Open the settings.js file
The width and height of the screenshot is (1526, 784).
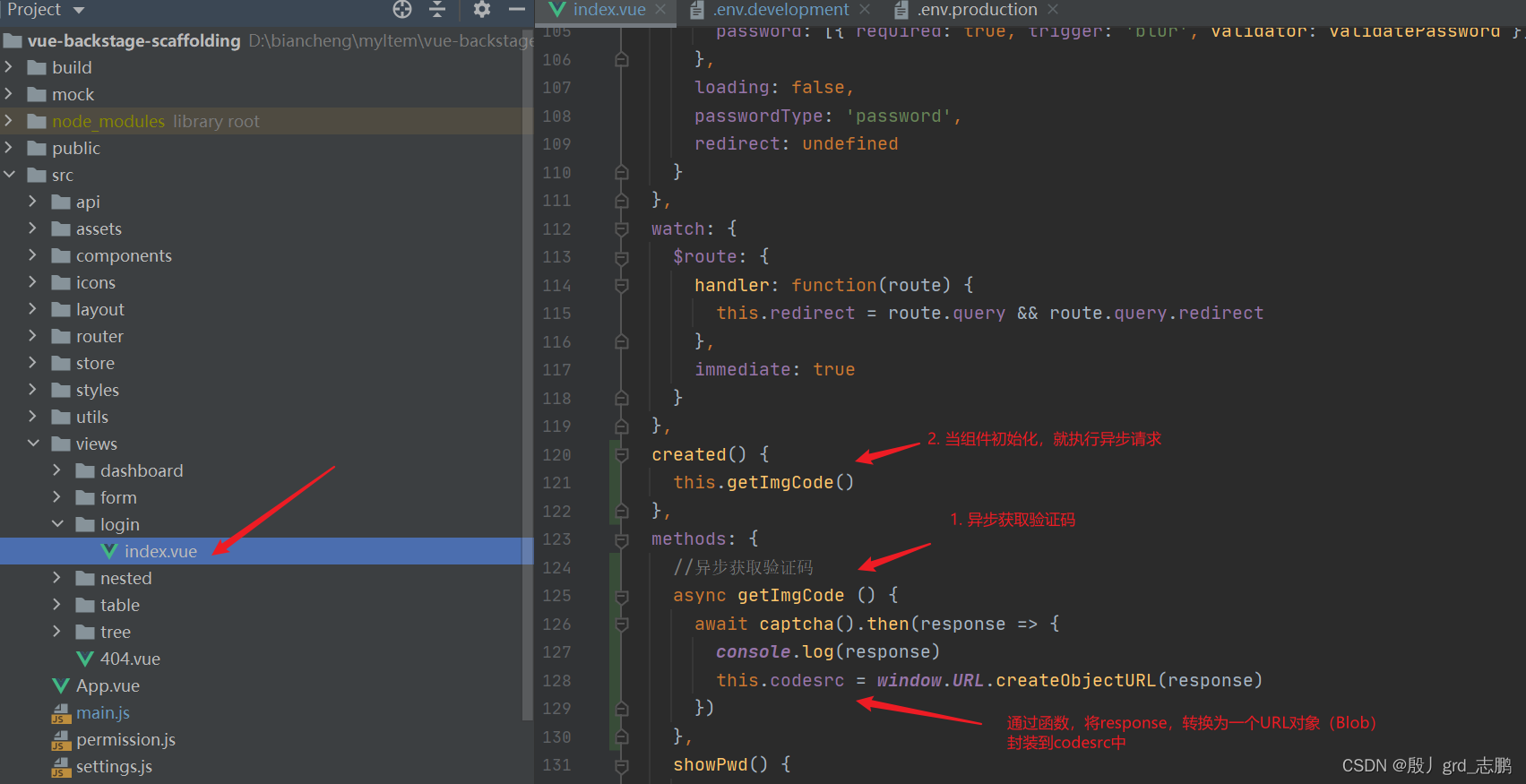point(114,766)
